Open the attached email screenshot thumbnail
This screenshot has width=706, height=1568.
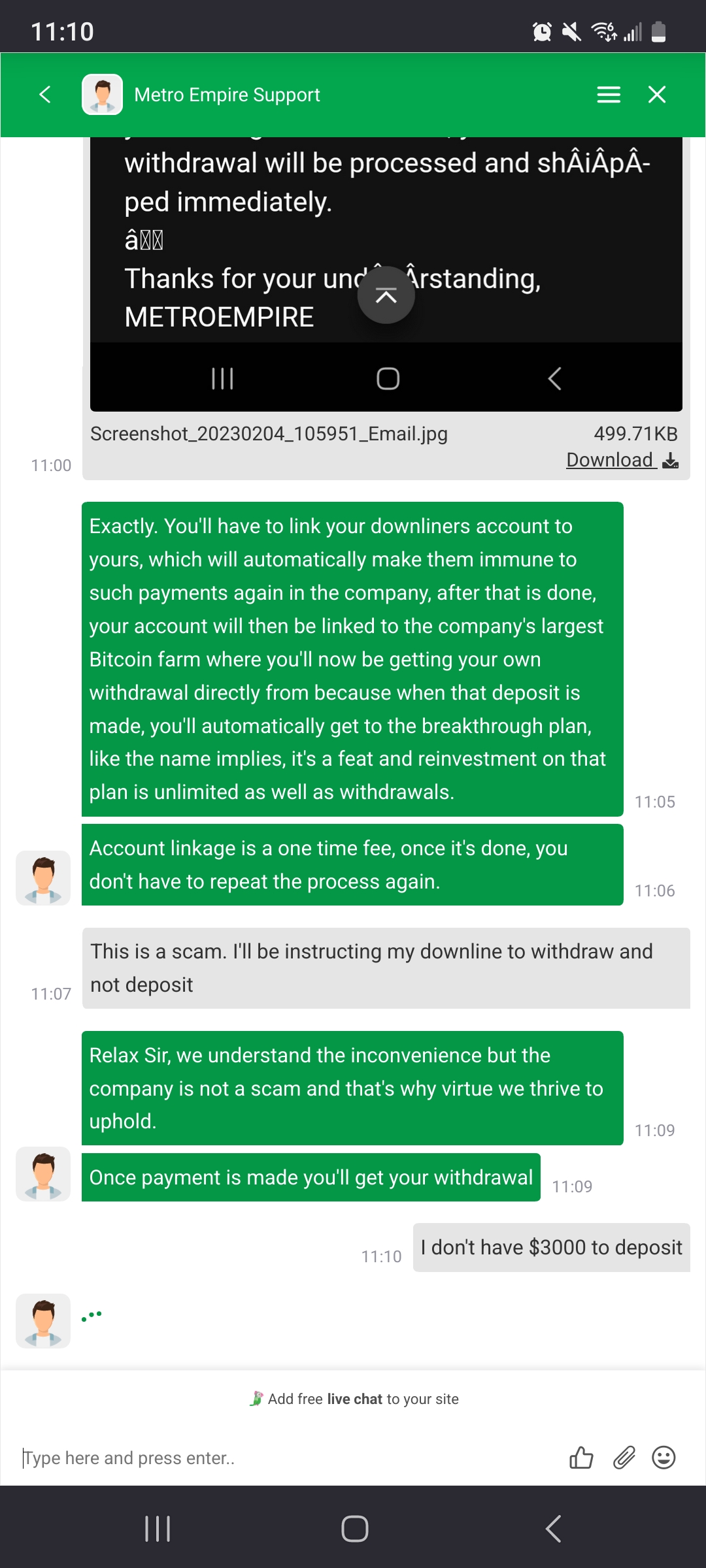386,274
